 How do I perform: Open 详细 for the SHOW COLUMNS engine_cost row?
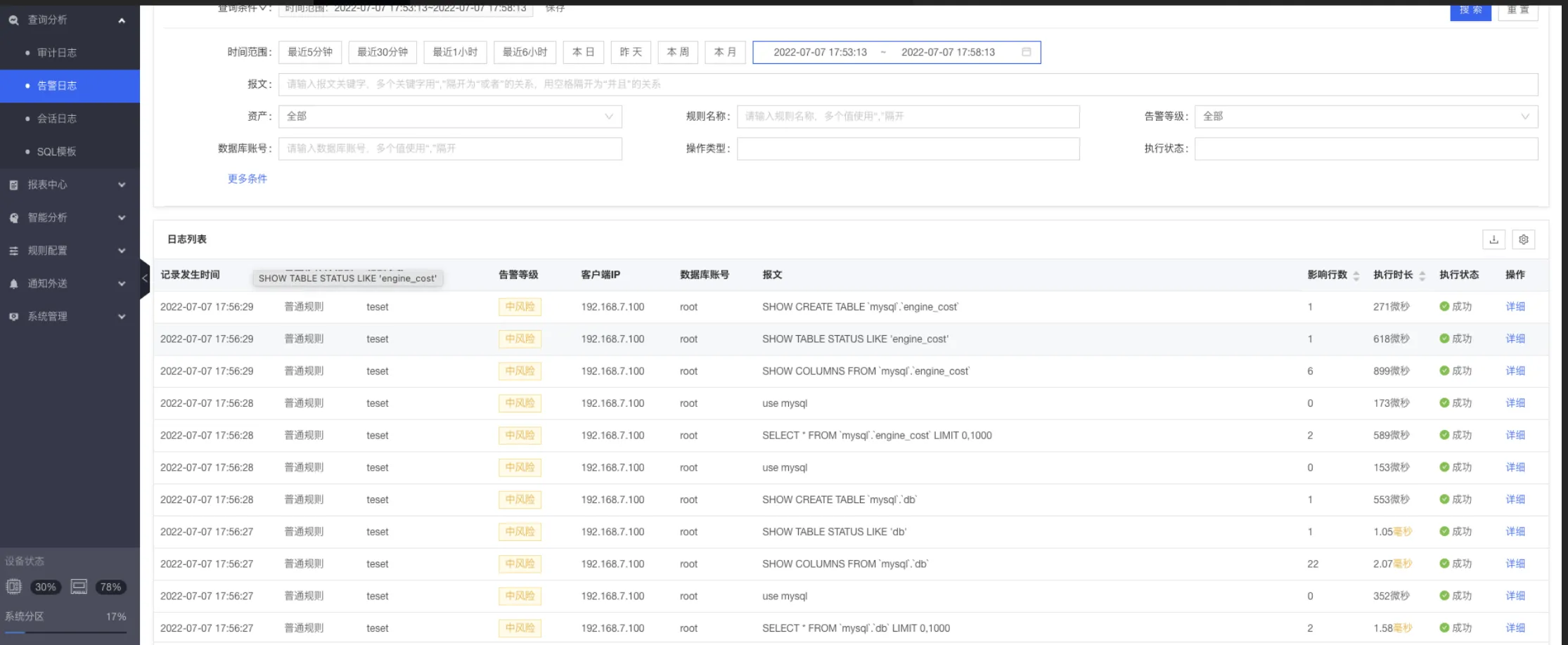pyautogui.click(x=1515, y=371)
